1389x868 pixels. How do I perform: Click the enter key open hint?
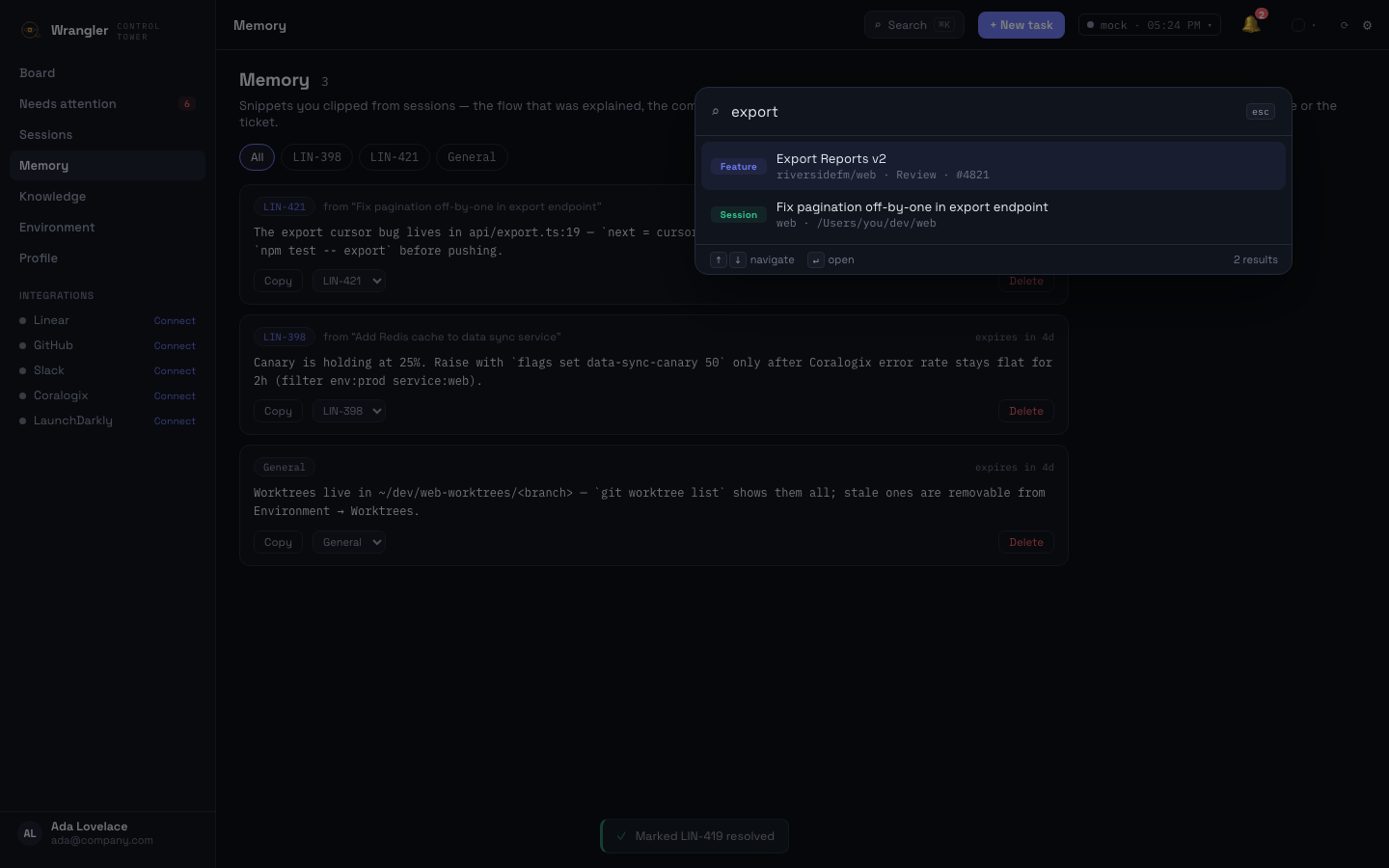click(816, 259)
